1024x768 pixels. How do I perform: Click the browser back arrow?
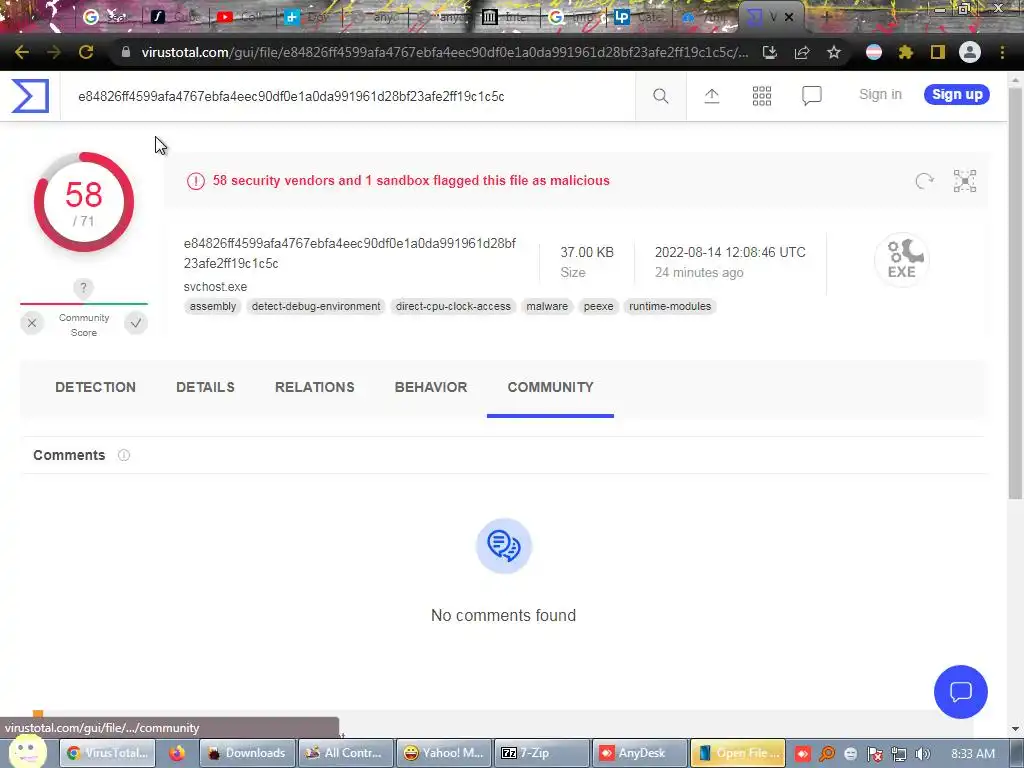click(x=22, y=52)
